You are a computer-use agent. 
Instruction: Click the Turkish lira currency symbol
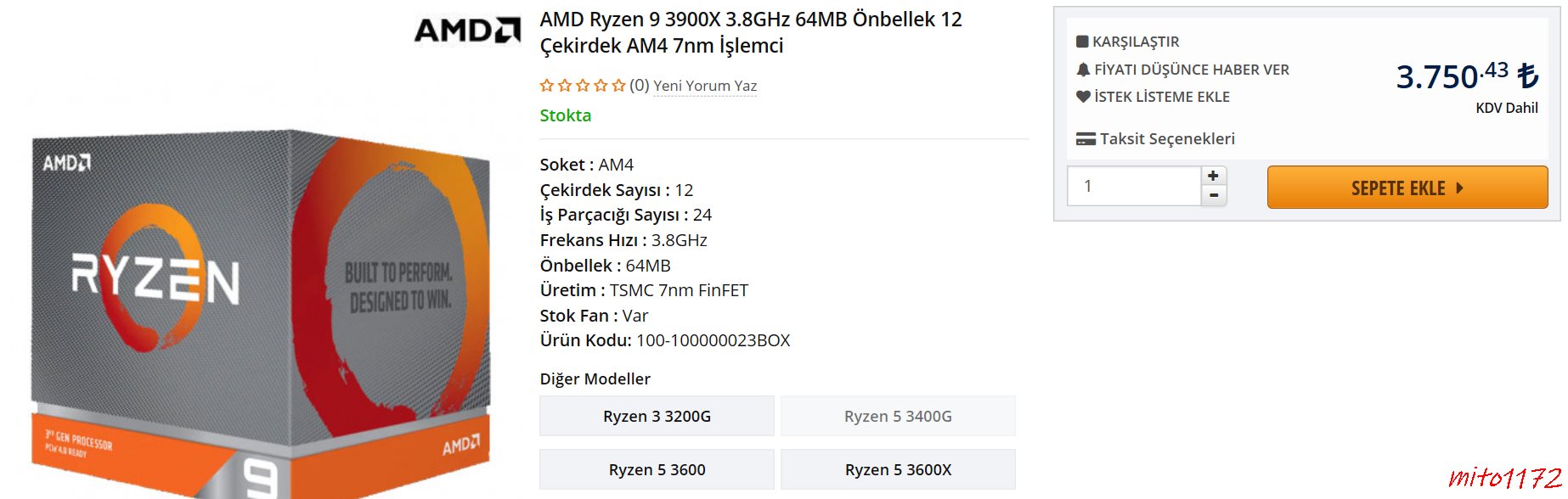point(1527,76)
